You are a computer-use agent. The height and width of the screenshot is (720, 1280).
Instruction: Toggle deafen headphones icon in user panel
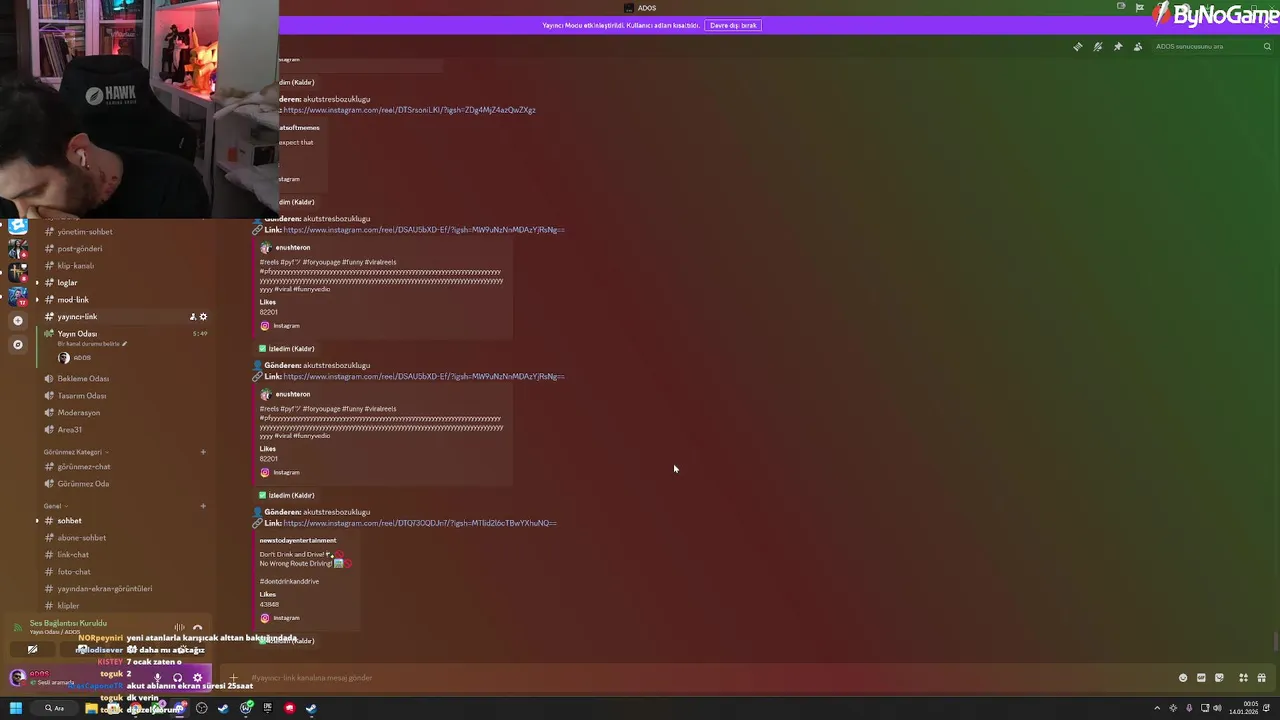pyautogui.click(x=178, y=678)
